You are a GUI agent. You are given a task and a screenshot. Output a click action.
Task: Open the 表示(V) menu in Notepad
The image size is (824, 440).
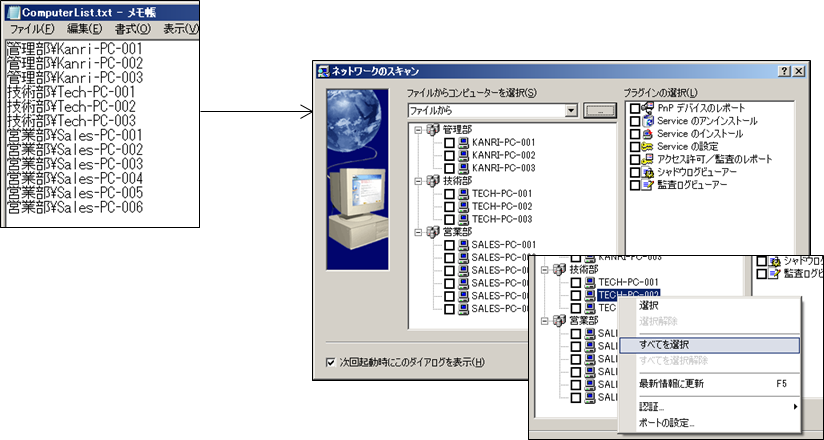[x=180, y=28]
